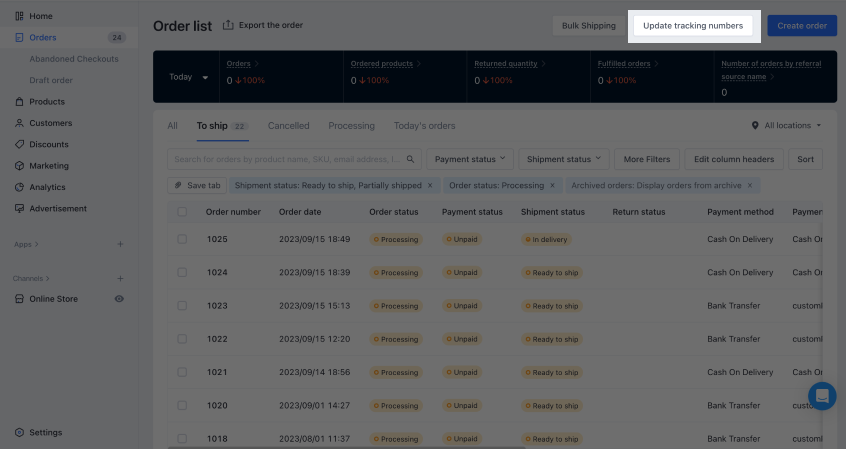The height and width of the screenshot is (449, 846).
Task: Click the location pin icon
Action: tap(755, 125)
